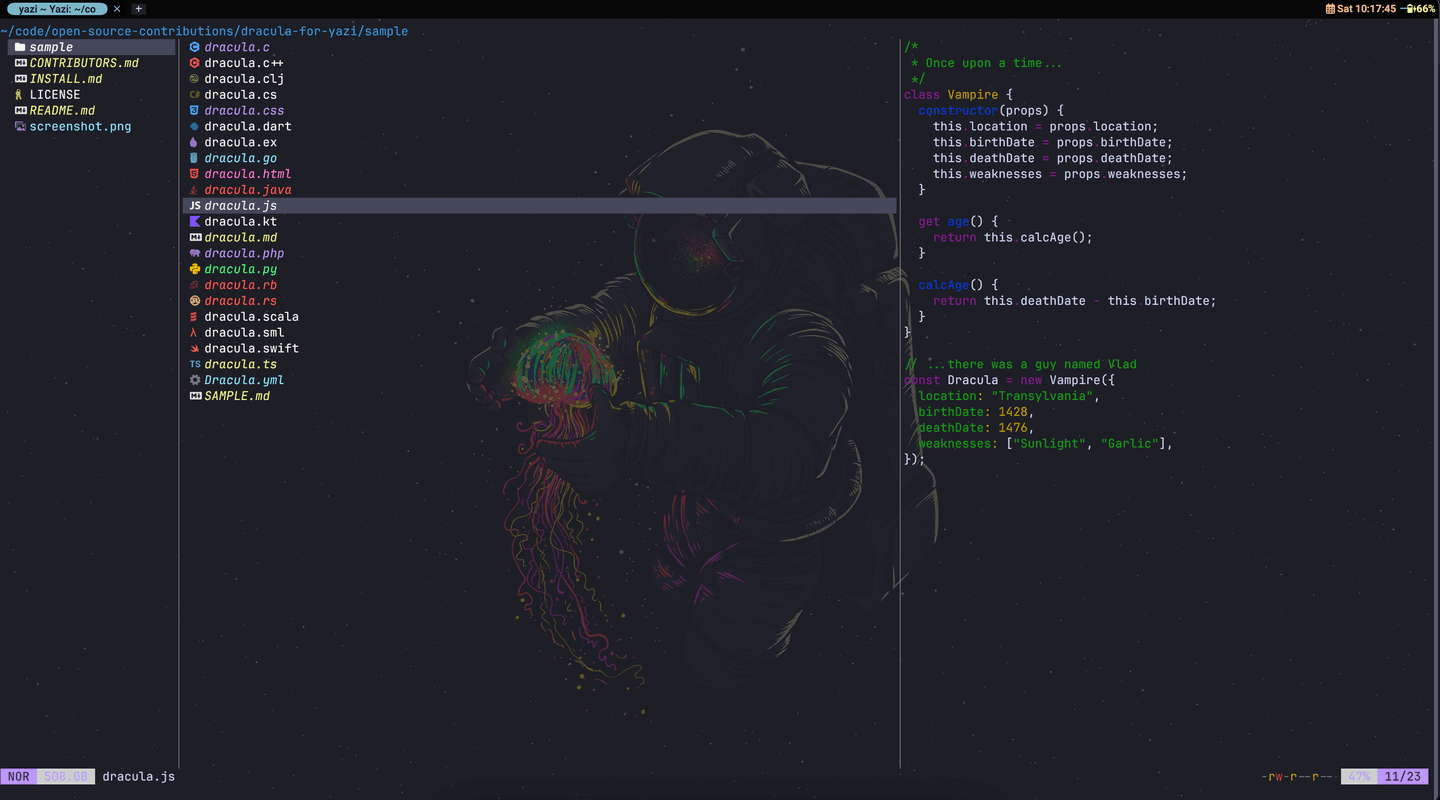Viewport: 1440px width, 800px height.
Task: Click the 11/23 position indicator
Action: [x=1402, y=777]
